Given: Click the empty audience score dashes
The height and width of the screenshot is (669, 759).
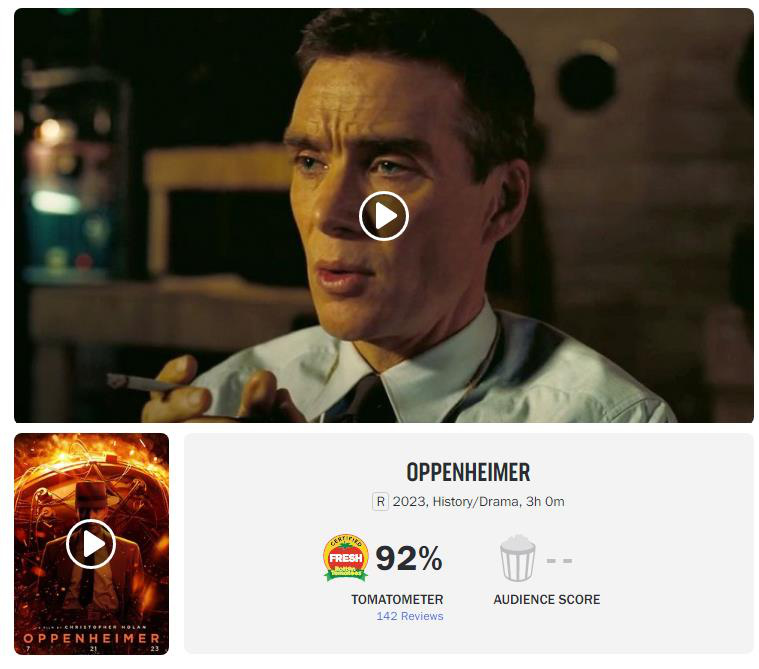Looking at the screenshot, I should (x=559, y=561).
